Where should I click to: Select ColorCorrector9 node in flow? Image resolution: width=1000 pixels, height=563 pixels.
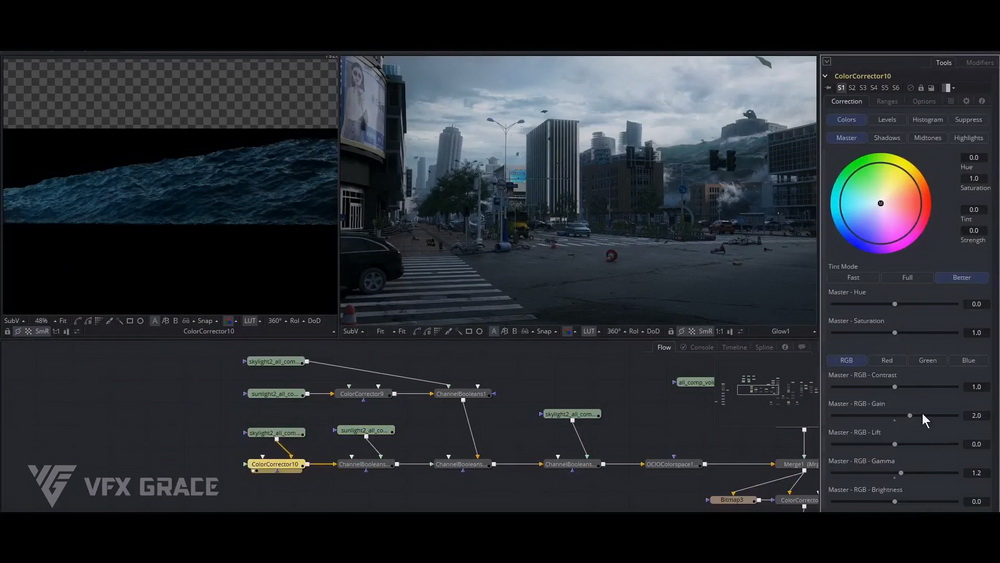point(362,393)
